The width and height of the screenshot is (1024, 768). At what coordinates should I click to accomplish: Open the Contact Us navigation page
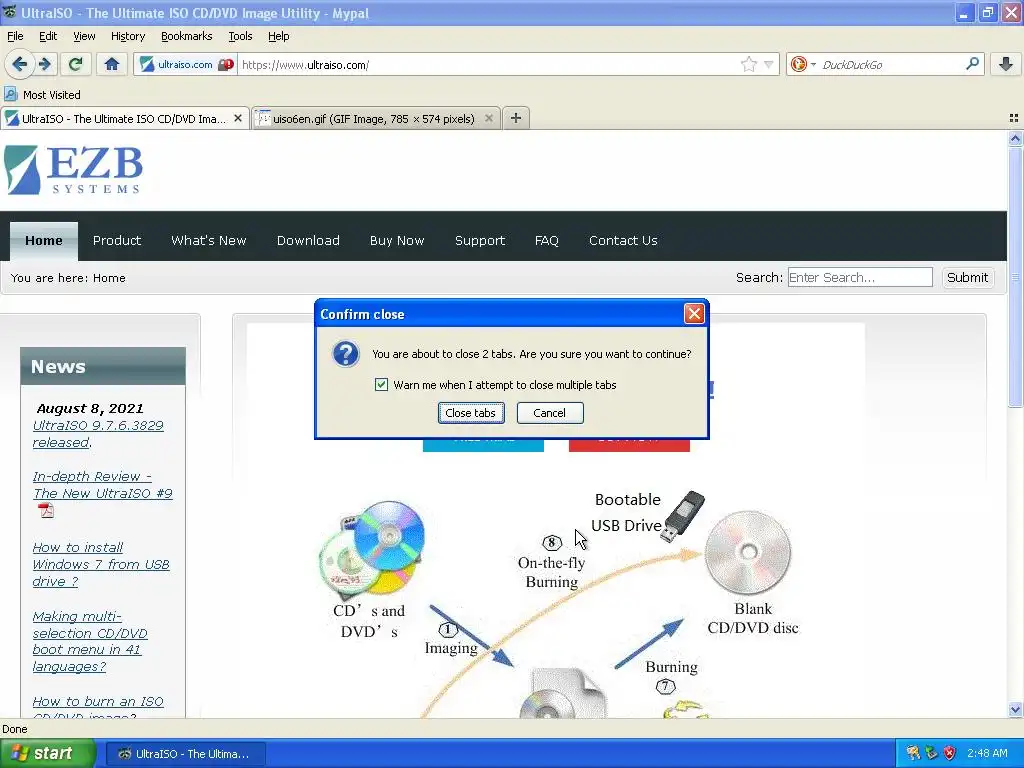(623, 240)
